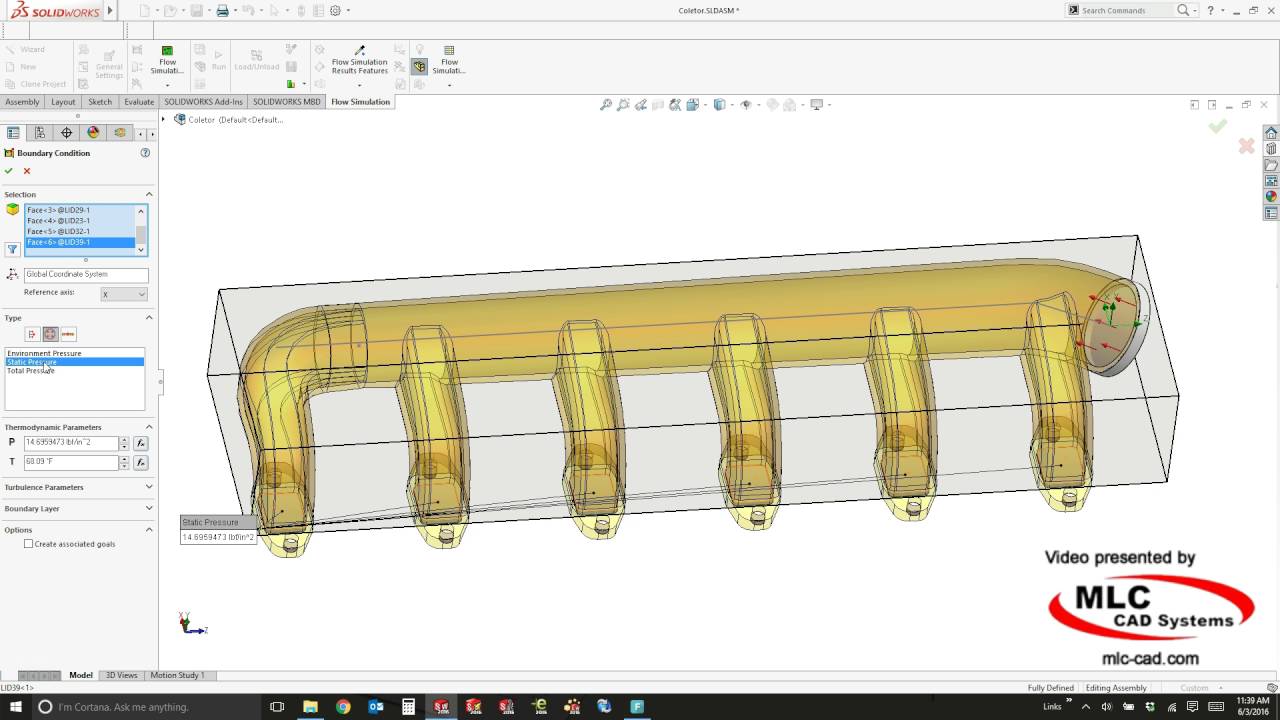Screen dimensions: 1280x720
Task: Expand the Turbulence Parameters section
Action: tap(78, 487)
